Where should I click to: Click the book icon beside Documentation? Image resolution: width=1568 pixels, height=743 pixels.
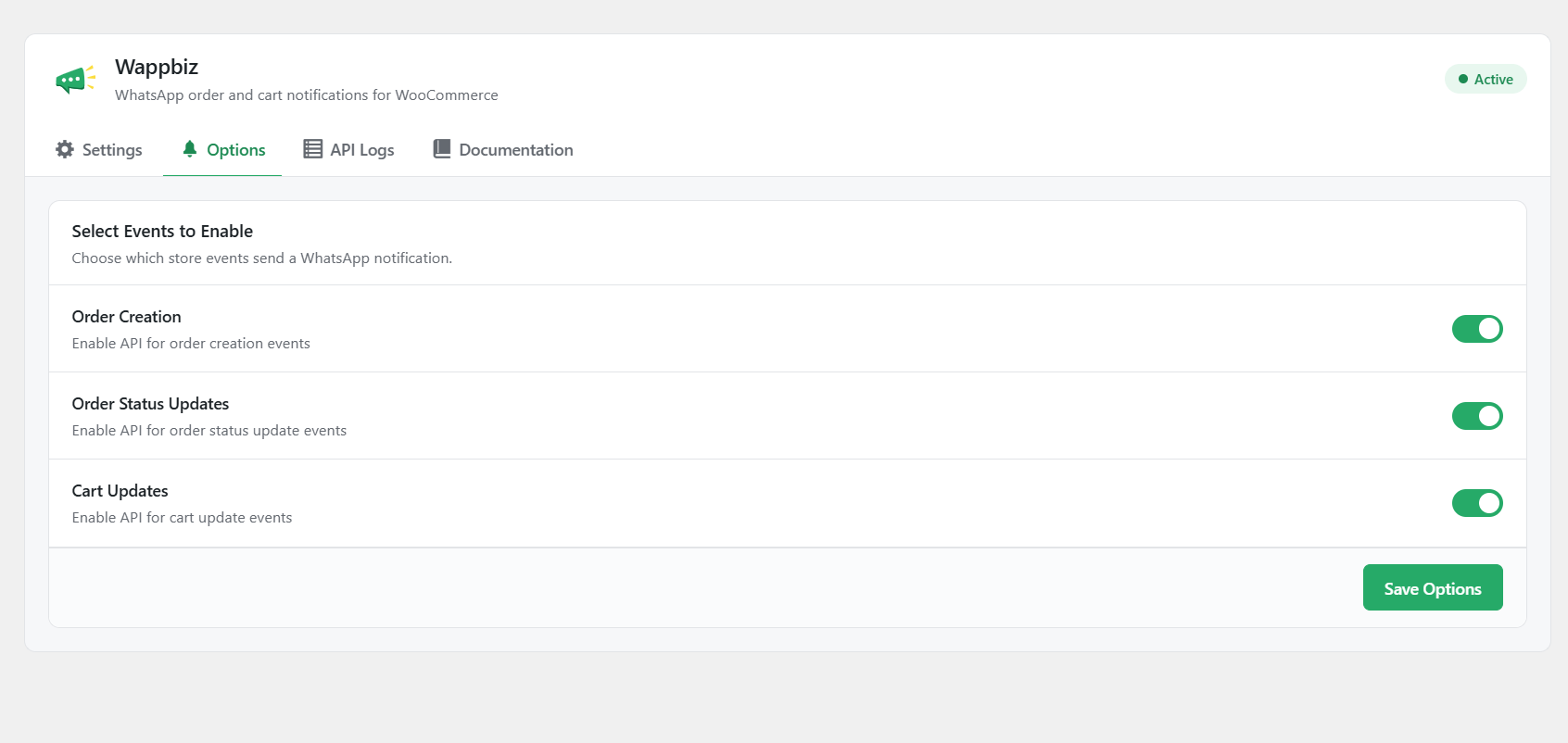click(x=442, y=149)
